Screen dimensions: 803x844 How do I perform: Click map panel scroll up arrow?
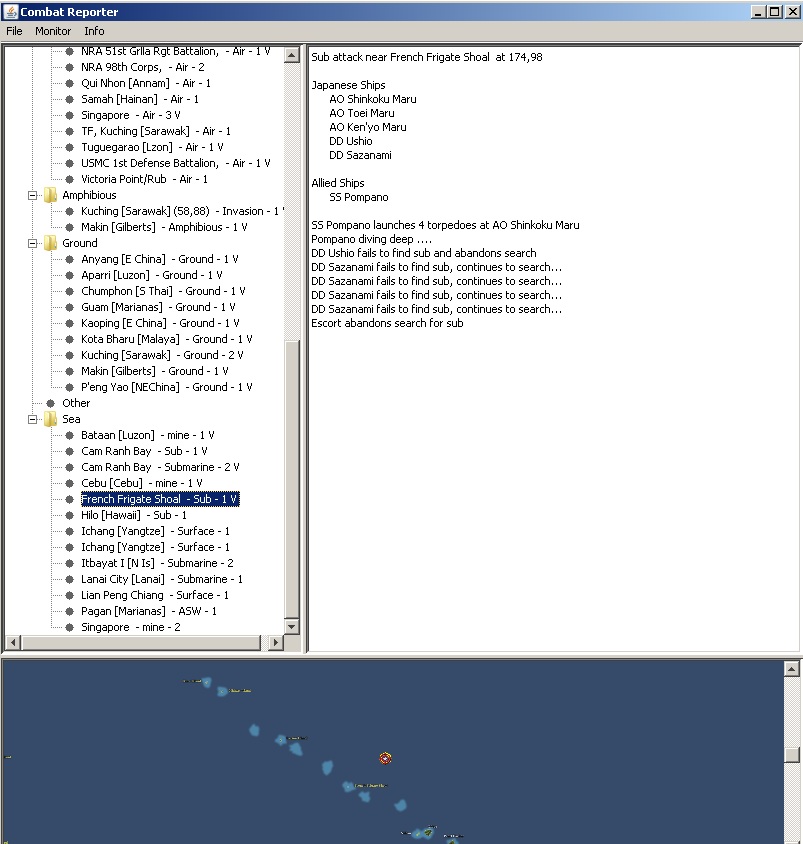pos(791,669)
